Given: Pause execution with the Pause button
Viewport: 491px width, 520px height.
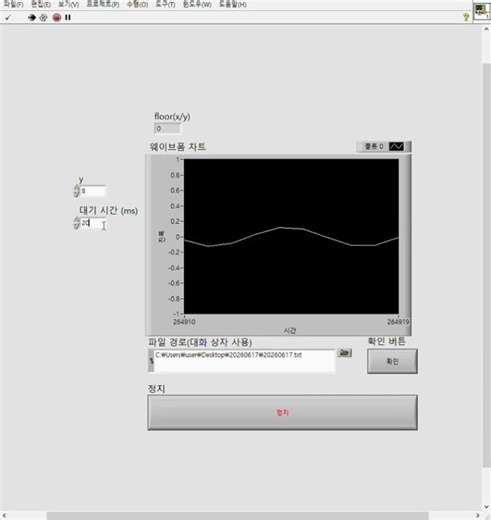Looking at the screenshot, I should tap(68, 17).
